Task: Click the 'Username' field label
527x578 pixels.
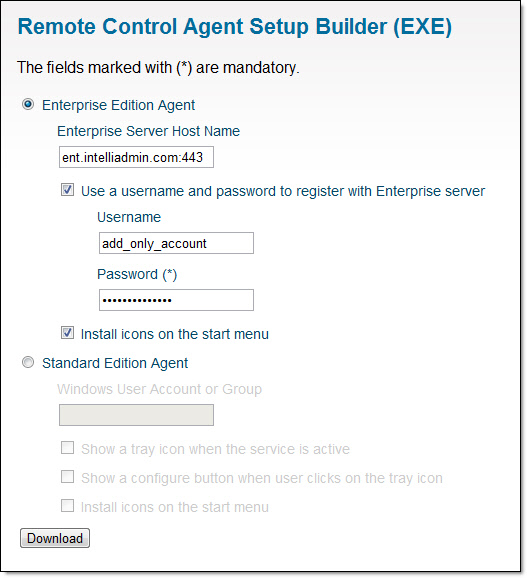Action: 129,217
